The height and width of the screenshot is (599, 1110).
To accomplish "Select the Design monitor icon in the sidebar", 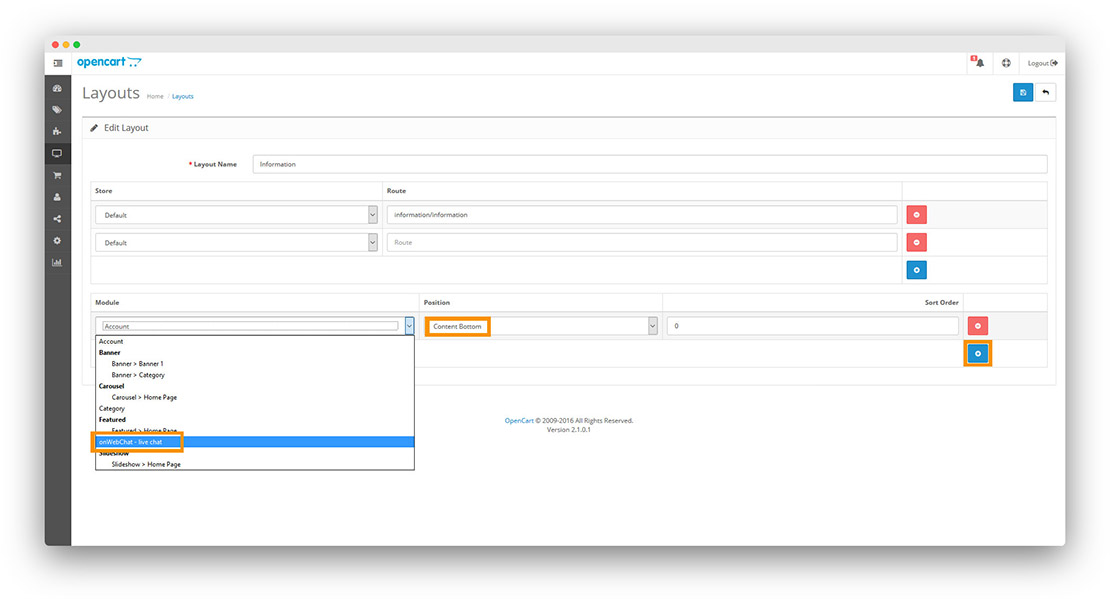I will click(57, 152).
